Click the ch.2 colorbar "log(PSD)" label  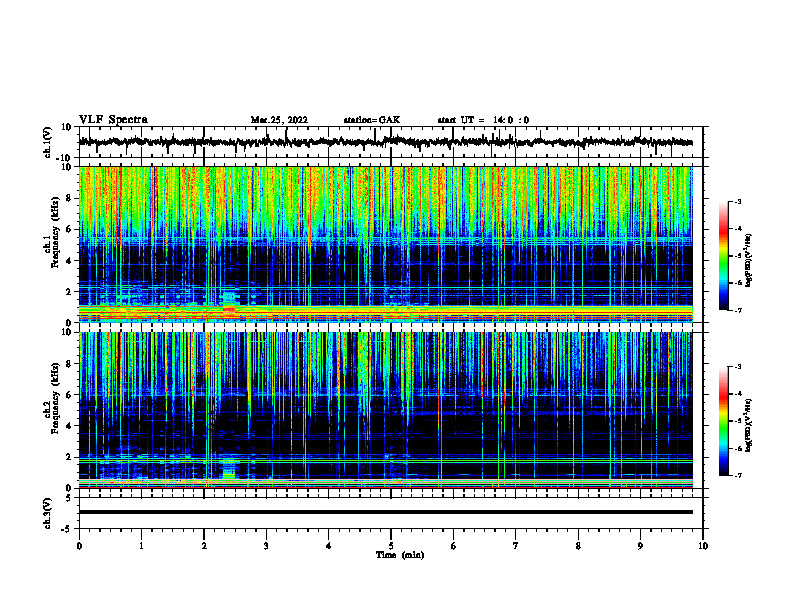coord(749,425)
